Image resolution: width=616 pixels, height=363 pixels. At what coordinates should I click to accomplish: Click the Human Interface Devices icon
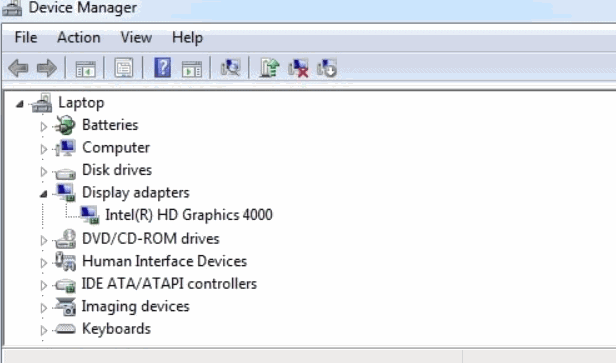point(65,261)
